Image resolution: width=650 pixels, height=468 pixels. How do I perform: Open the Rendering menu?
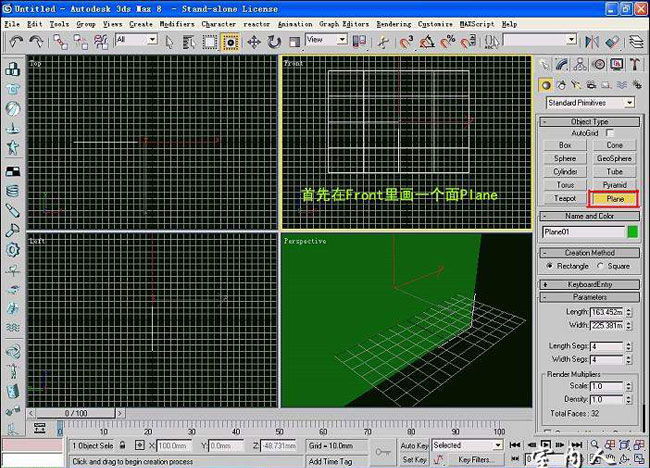393,24
